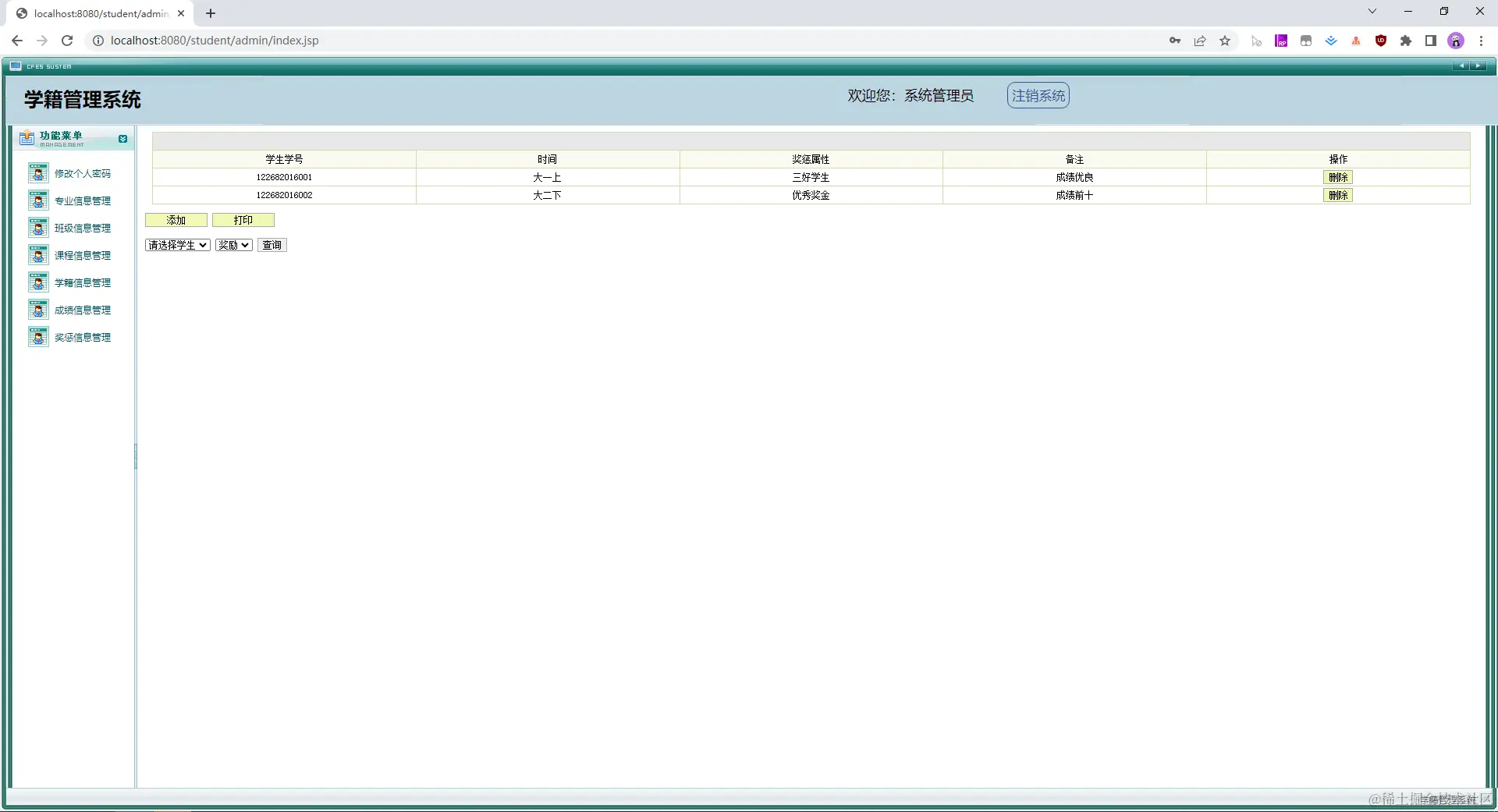Open the 奖励 type dropdown

[234, 245]
